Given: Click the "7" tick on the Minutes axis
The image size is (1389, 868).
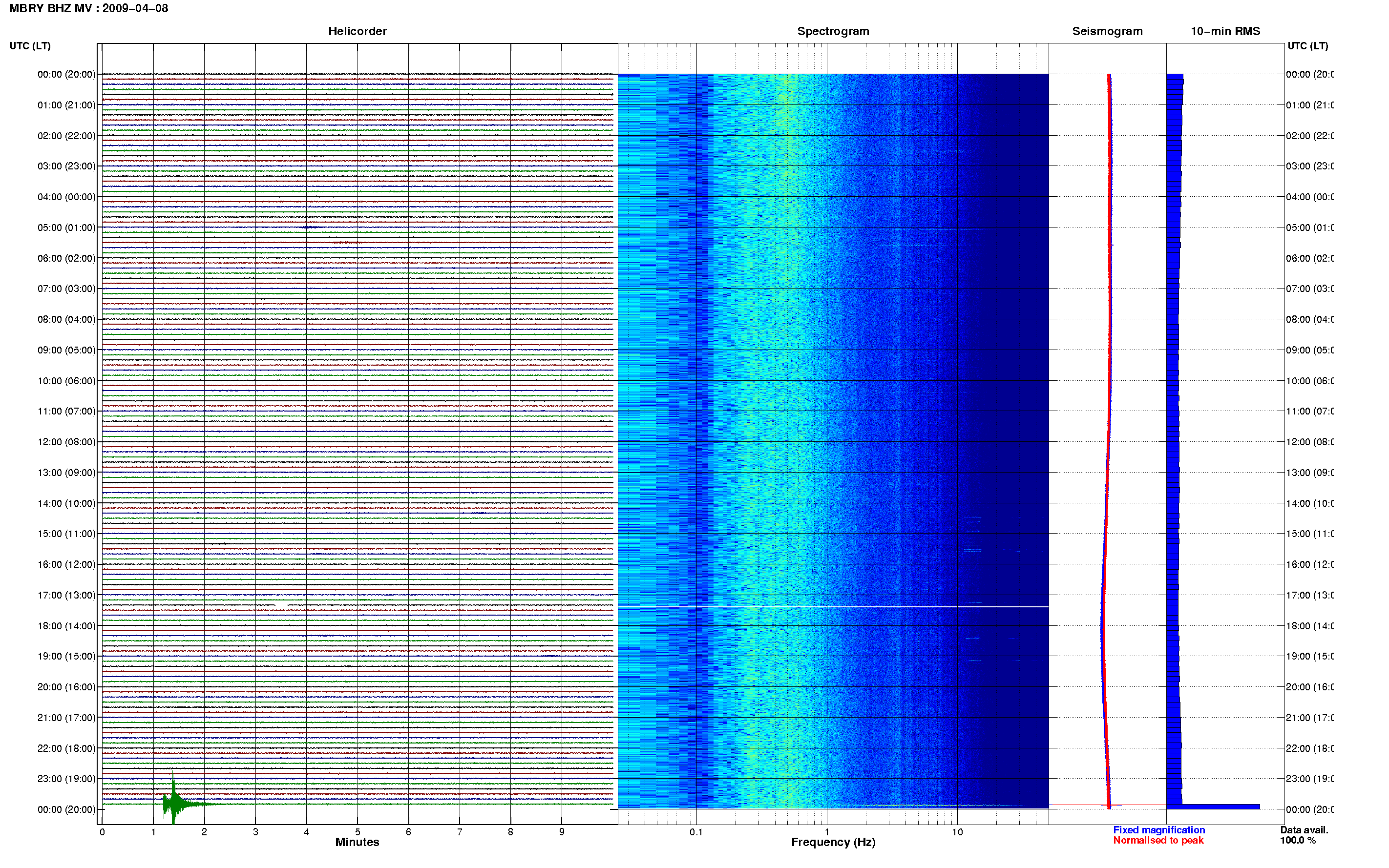Looking at the screenshot, I should [x=460, y=832].
